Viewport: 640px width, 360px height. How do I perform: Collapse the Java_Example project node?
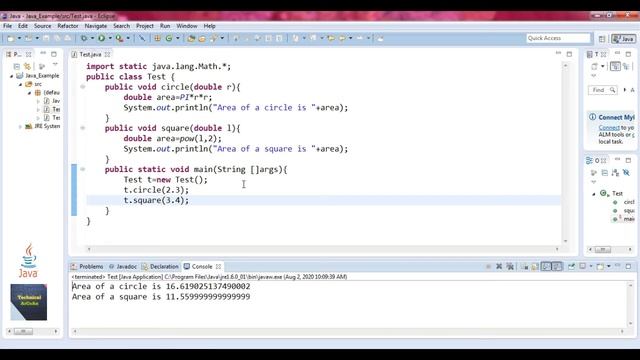11,76
